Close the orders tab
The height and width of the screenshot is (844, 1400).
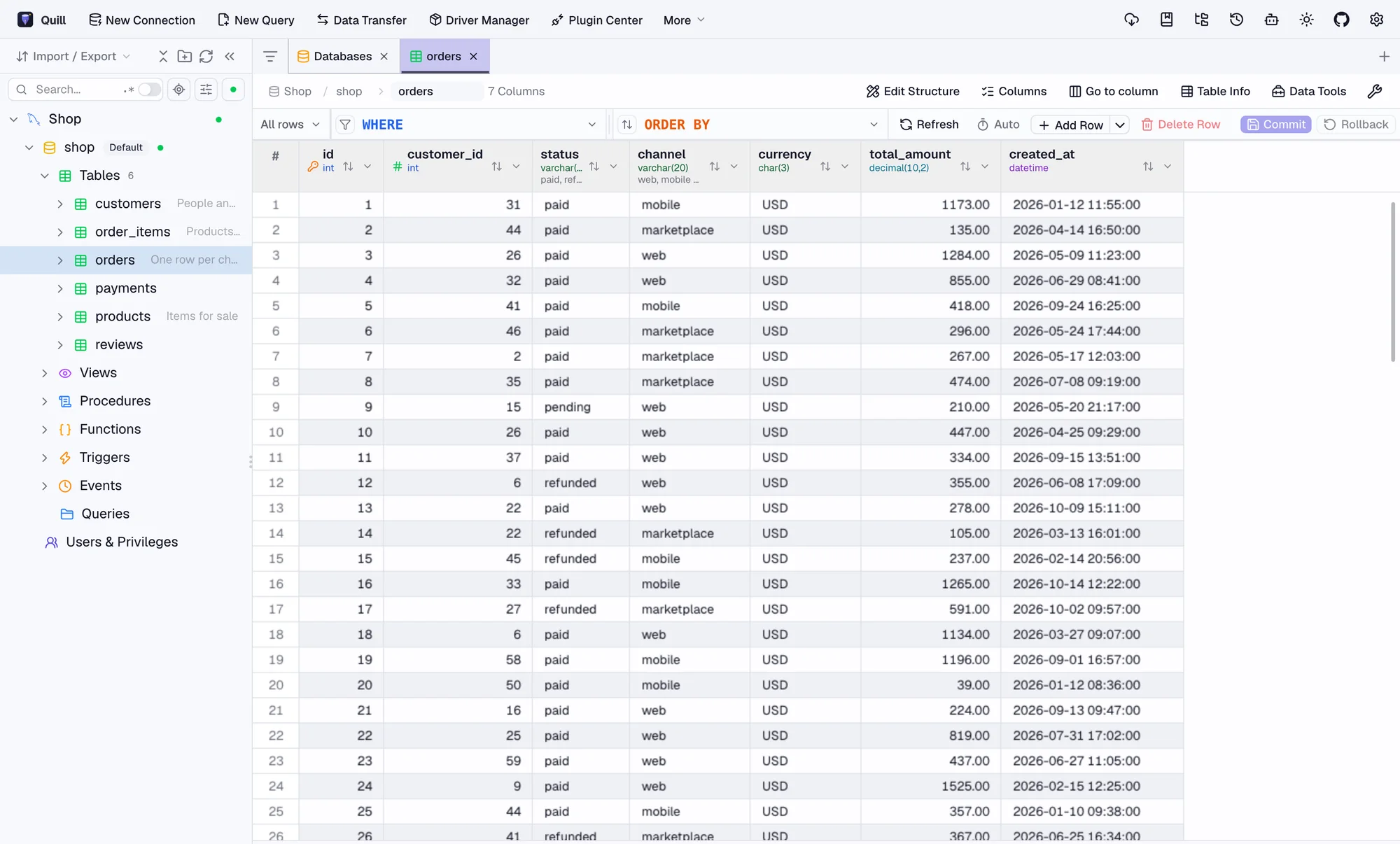[474, 56]
